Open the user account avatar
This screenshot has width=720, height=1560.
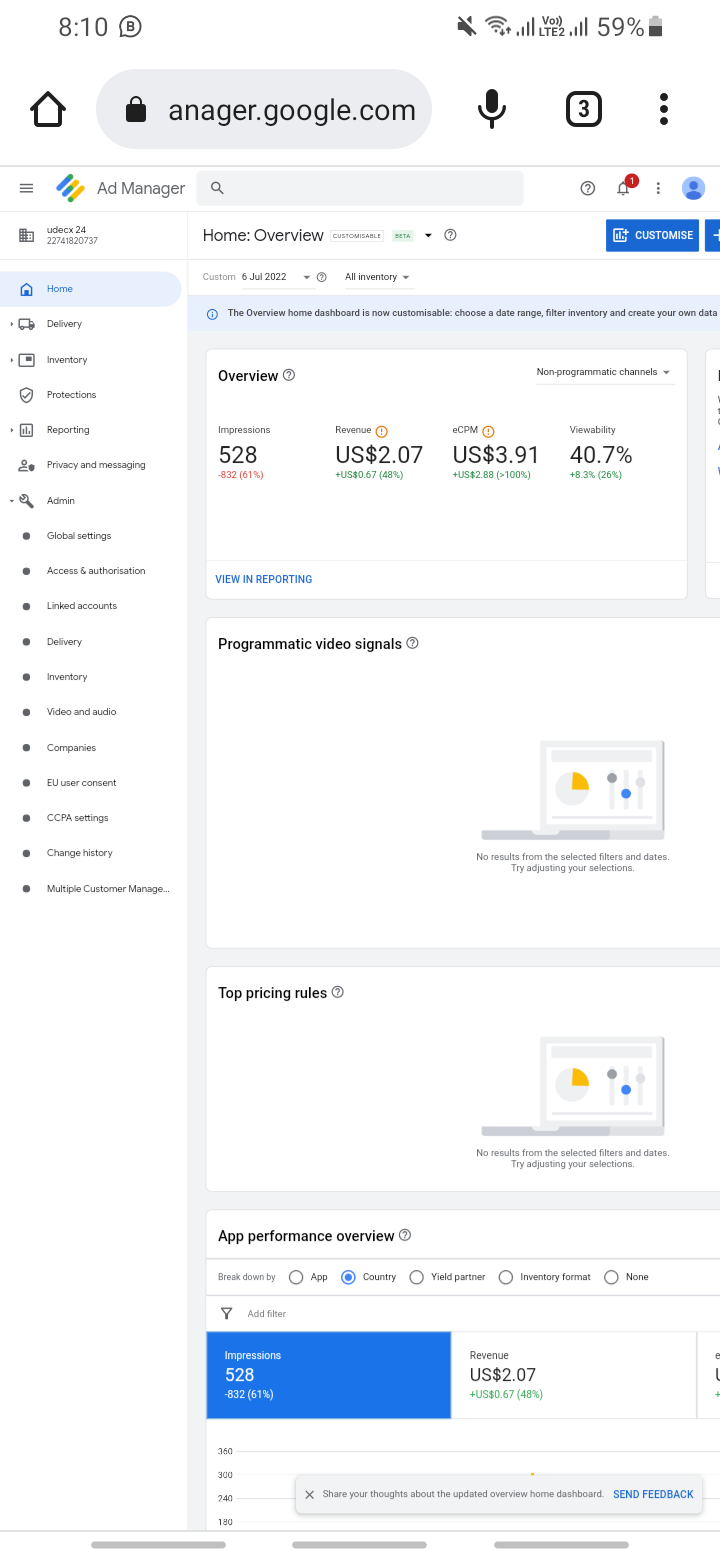[693, 188]
